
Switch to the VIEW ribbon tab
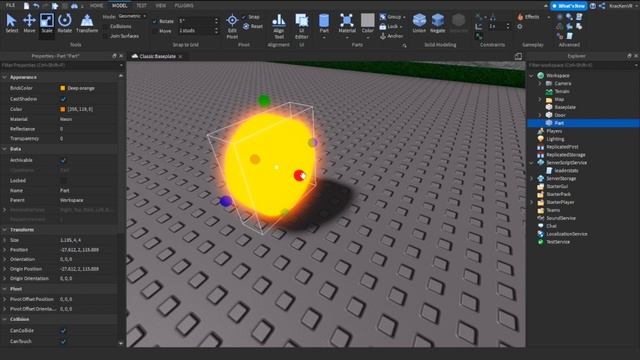[x=161, y=6]
